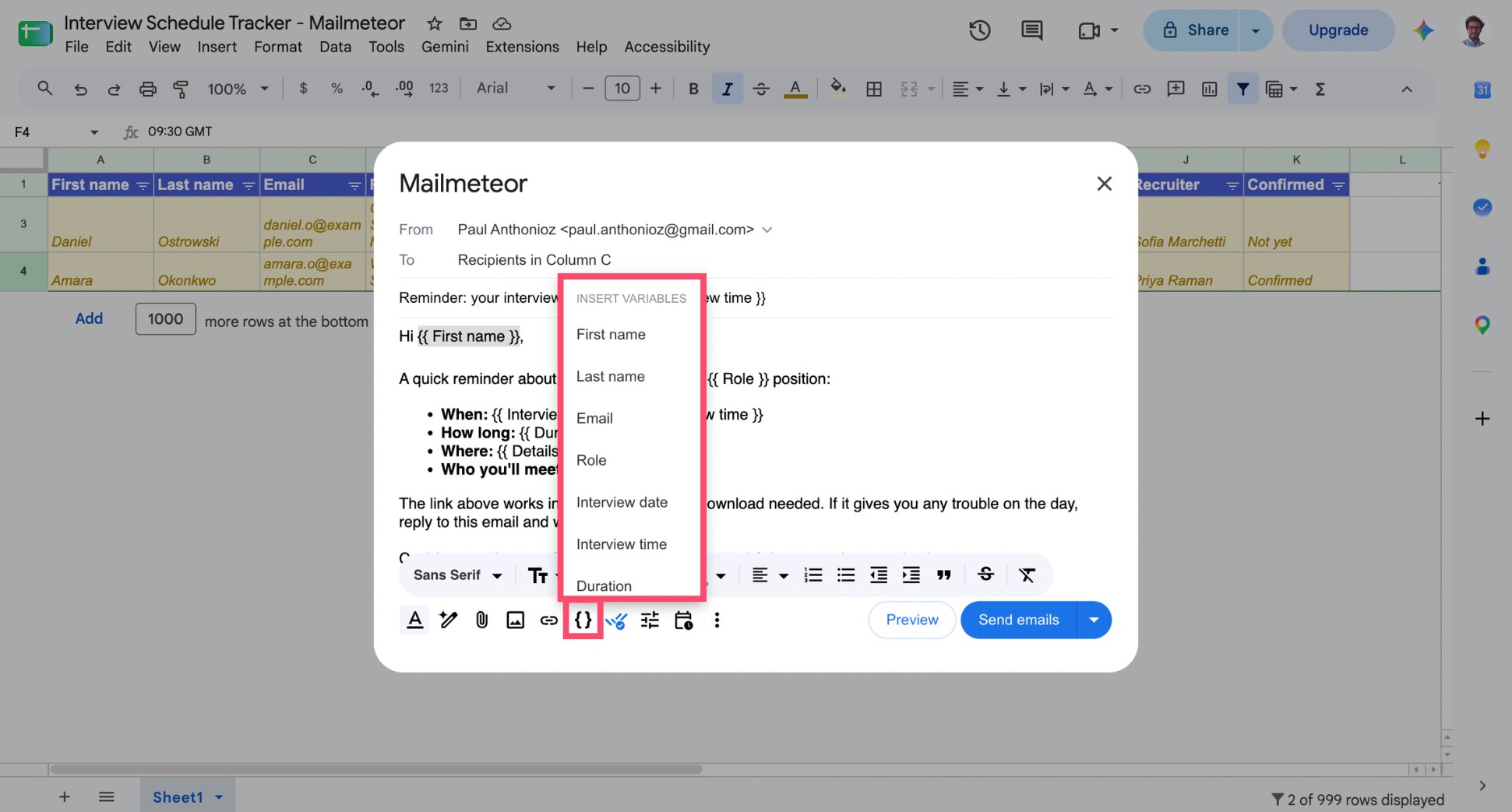Insert a link in the Mailmeteor email

click(x=548, y=620)
